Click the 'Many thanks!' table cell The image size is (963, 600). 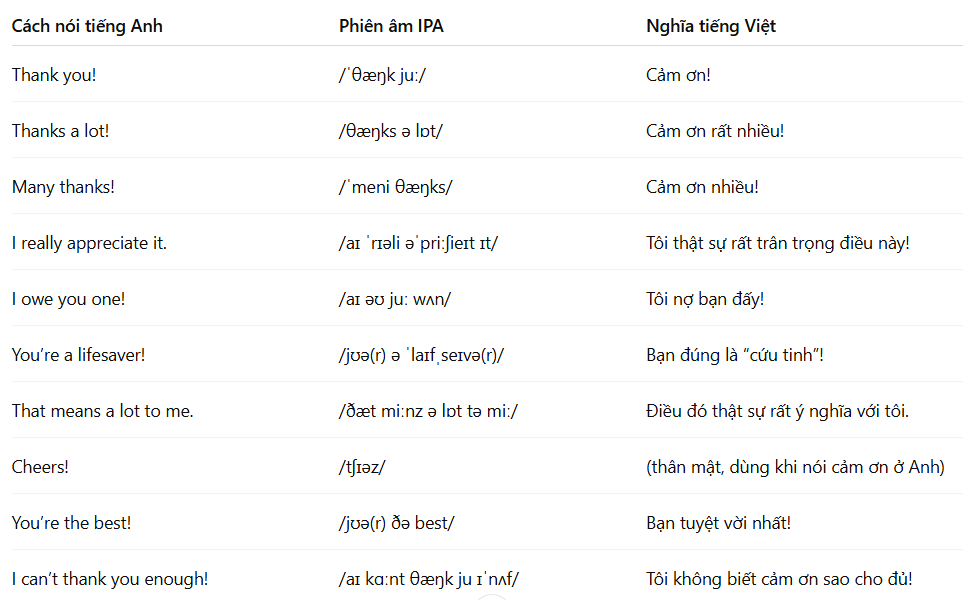point(63,187)
